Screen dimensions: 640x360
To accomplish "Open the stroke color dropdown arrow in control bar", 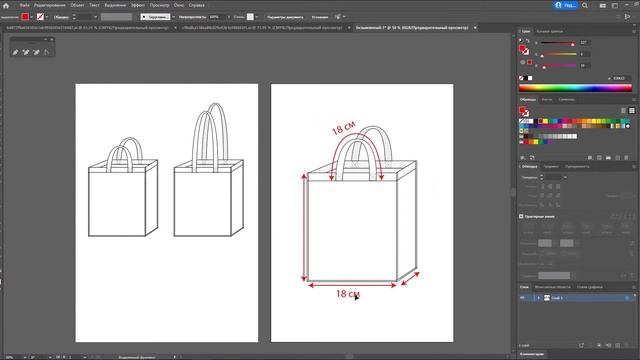I will click(x=47, y=17).
